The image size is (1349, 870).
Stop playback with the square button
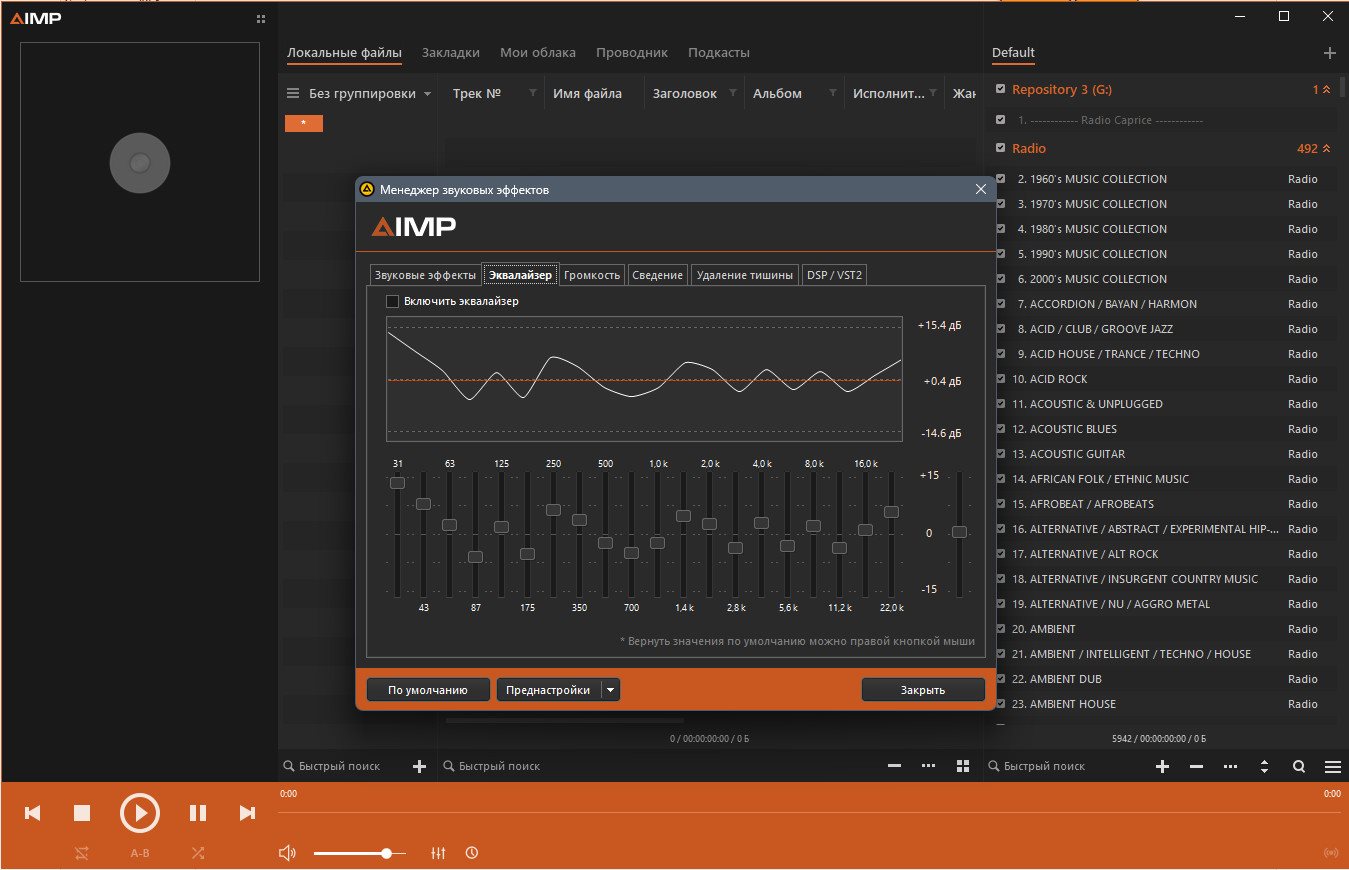(82, 813)
